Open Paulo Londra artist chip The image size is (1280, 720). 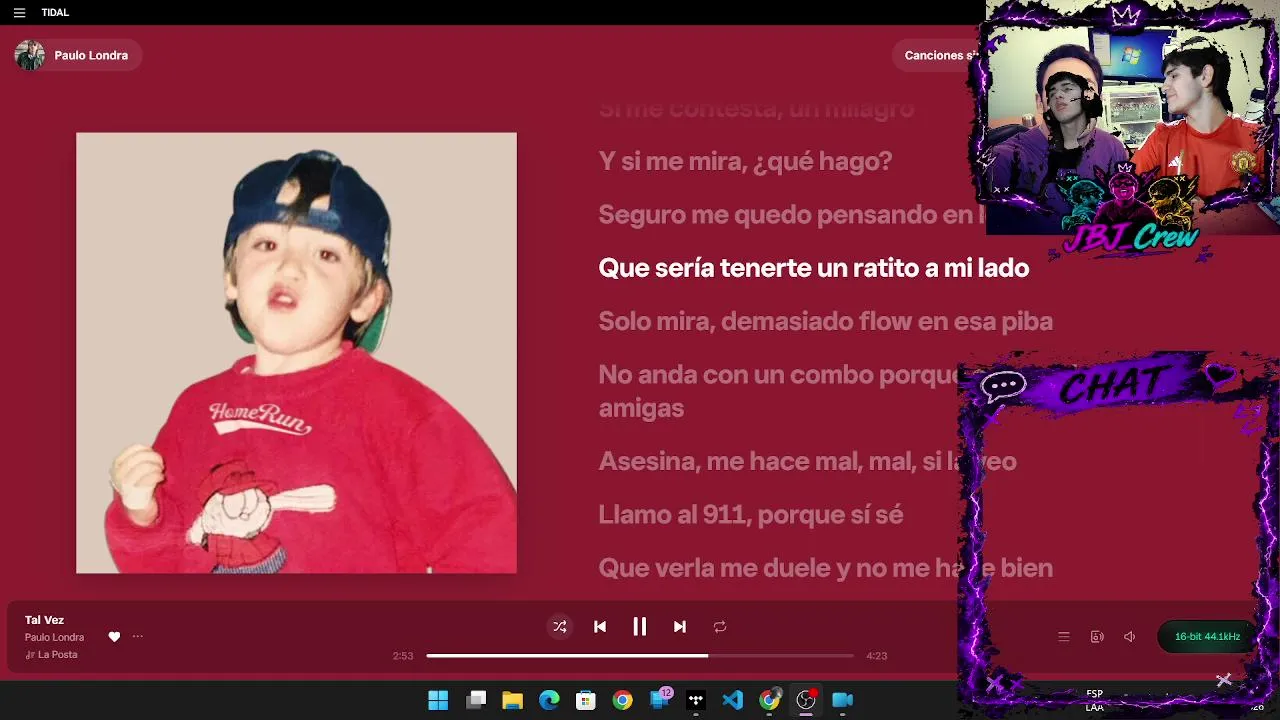pyautogui.click(x=78, y=55)
